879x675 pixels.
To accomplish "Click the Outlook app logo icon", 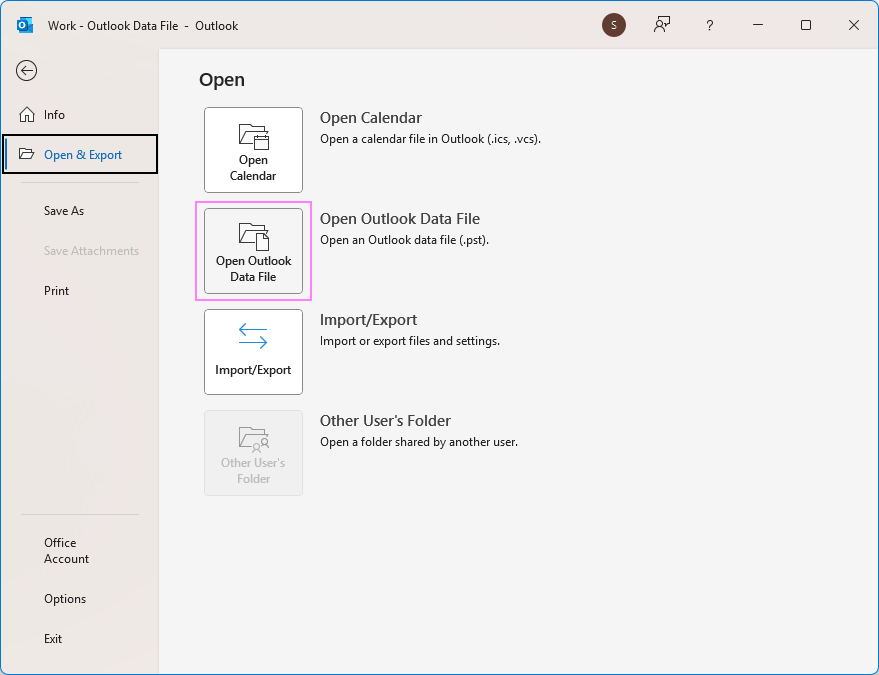I will [x=25, y=25].
